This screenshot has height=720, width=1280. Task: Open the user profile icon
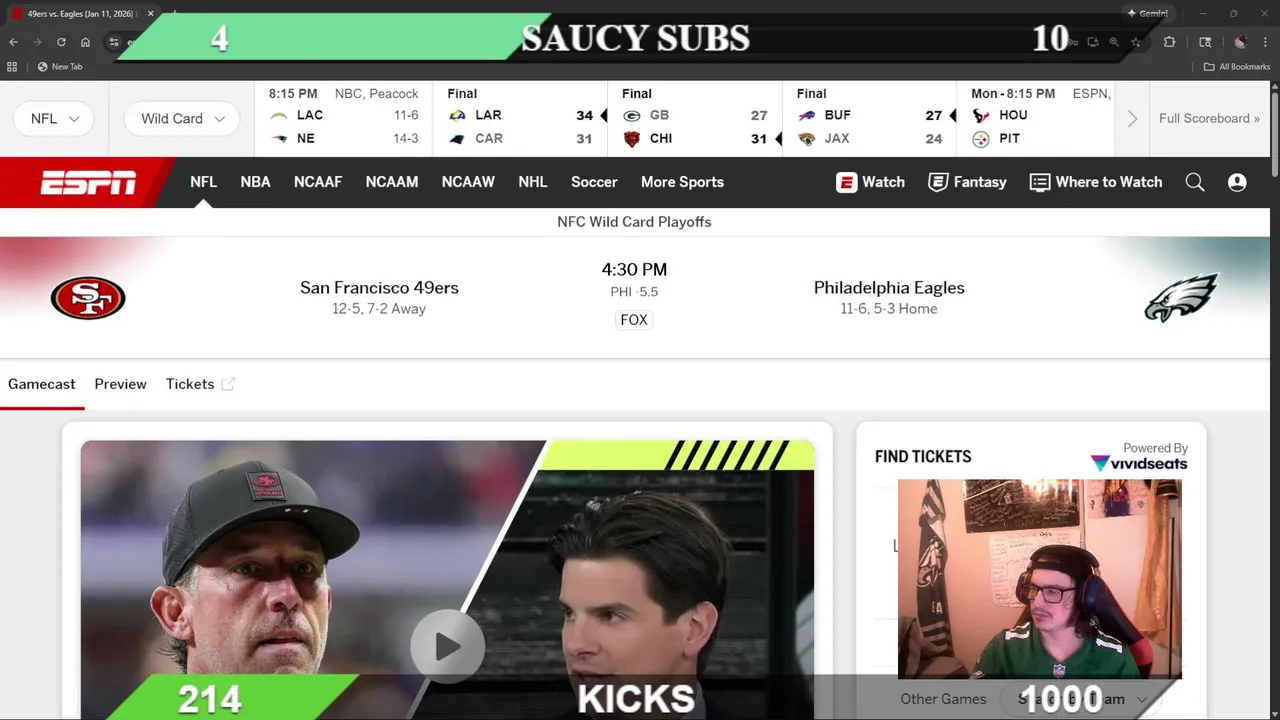click(1237, 182)
